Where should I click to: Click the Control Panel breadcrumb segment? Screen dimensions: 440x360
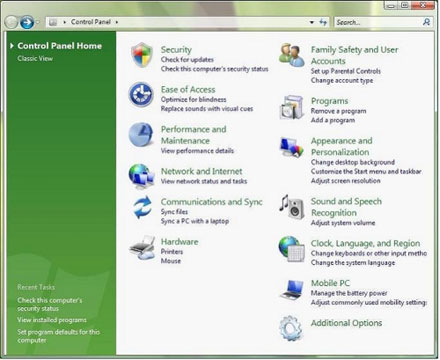point(91,22)
